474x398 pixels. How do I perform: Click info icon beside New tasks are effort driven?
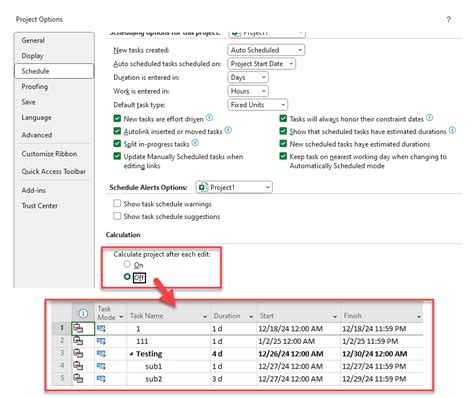209,118
